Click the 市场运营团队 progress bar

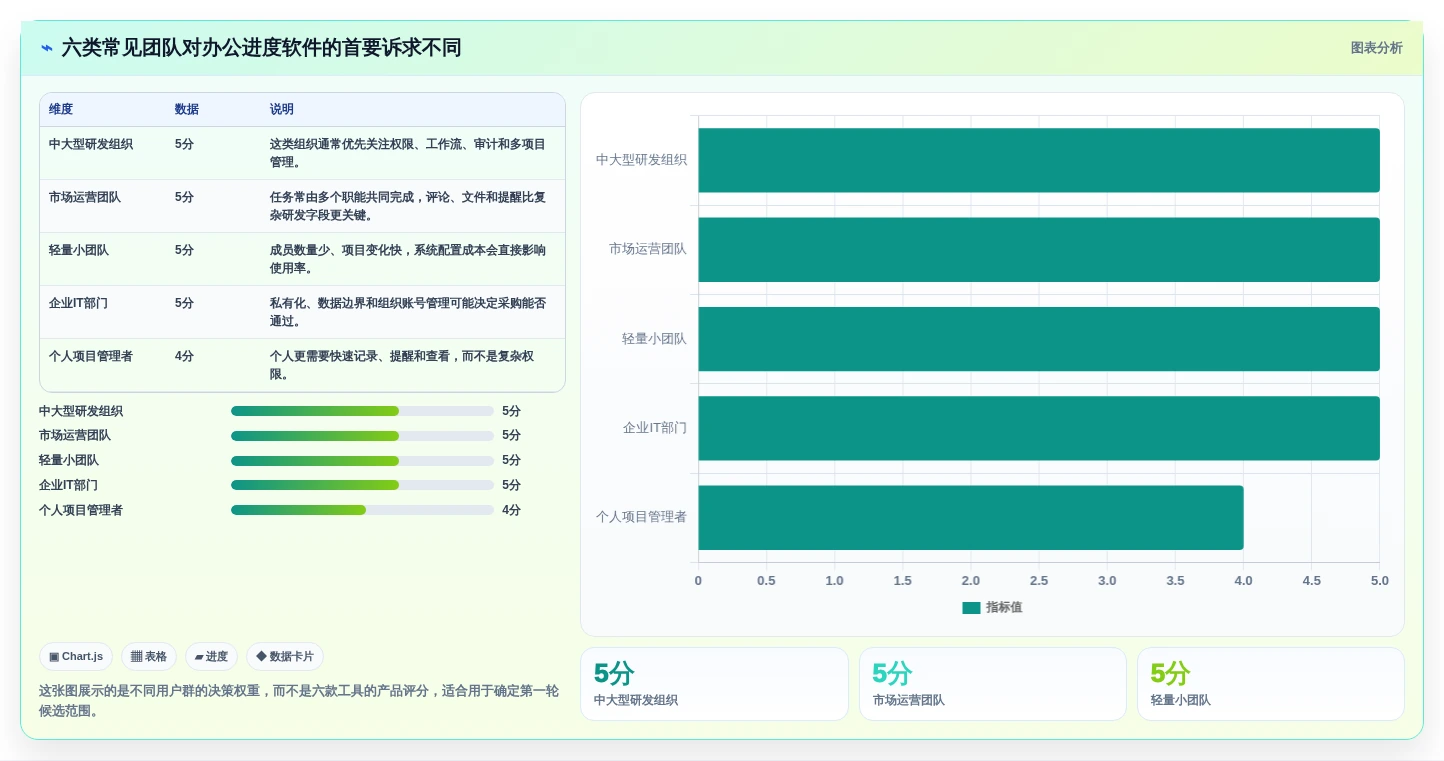click(x=362, y=436)
